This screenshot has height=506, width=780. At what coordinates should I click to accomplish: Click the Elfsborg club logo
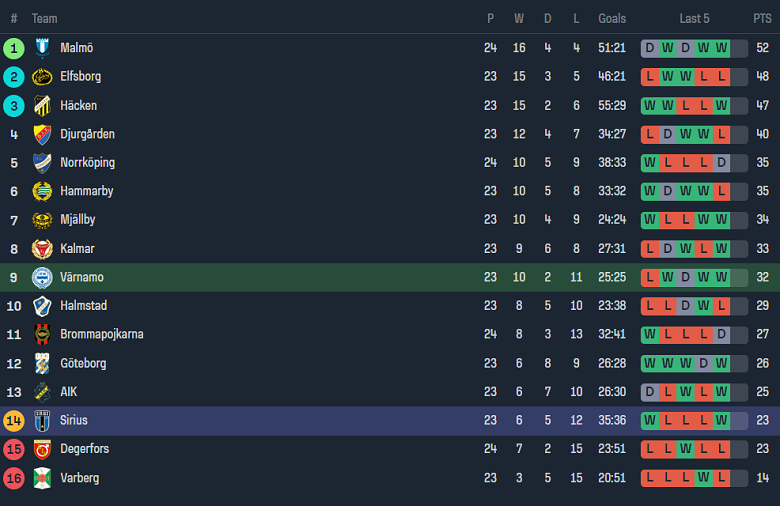[42, 77]
